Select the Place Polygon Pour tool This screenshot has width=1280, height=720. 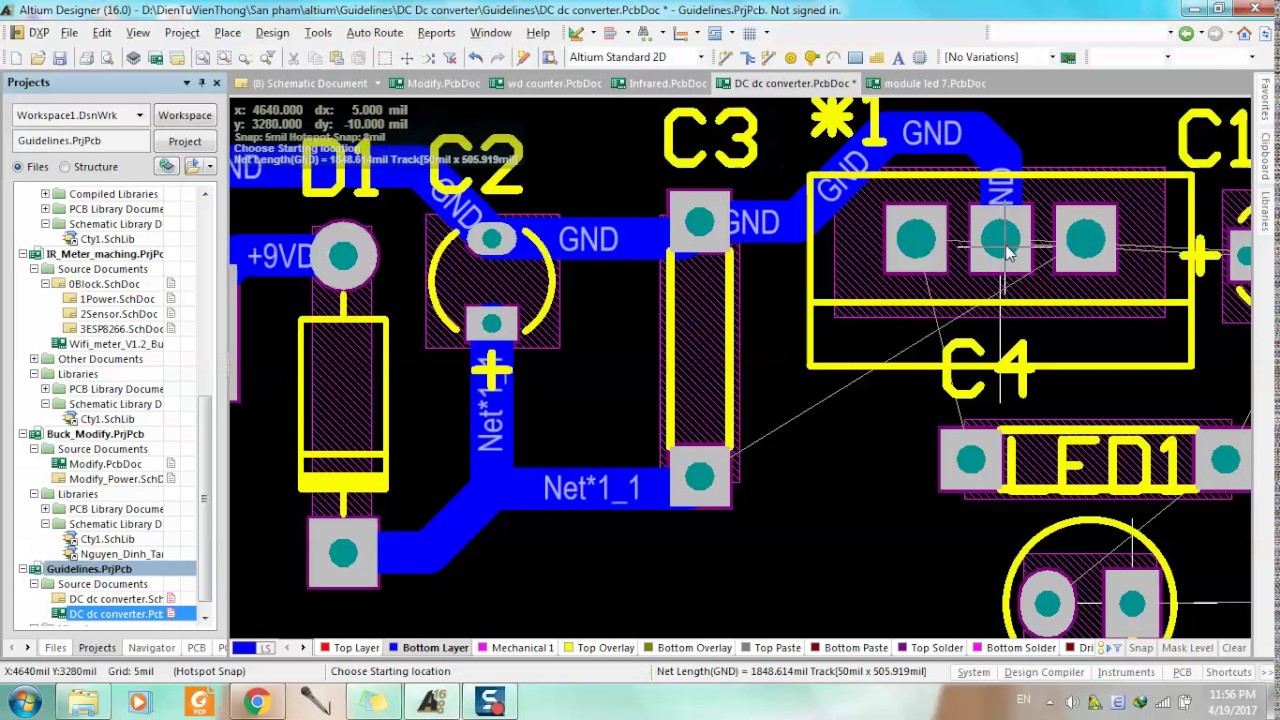coord(877,57)
